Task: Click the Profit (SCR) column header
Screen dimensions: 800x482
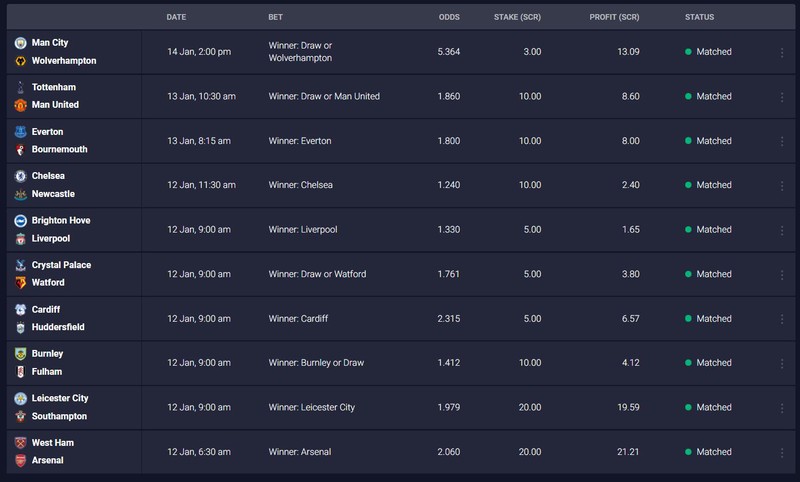Action: pyautogui.click(x=614, y=17)
